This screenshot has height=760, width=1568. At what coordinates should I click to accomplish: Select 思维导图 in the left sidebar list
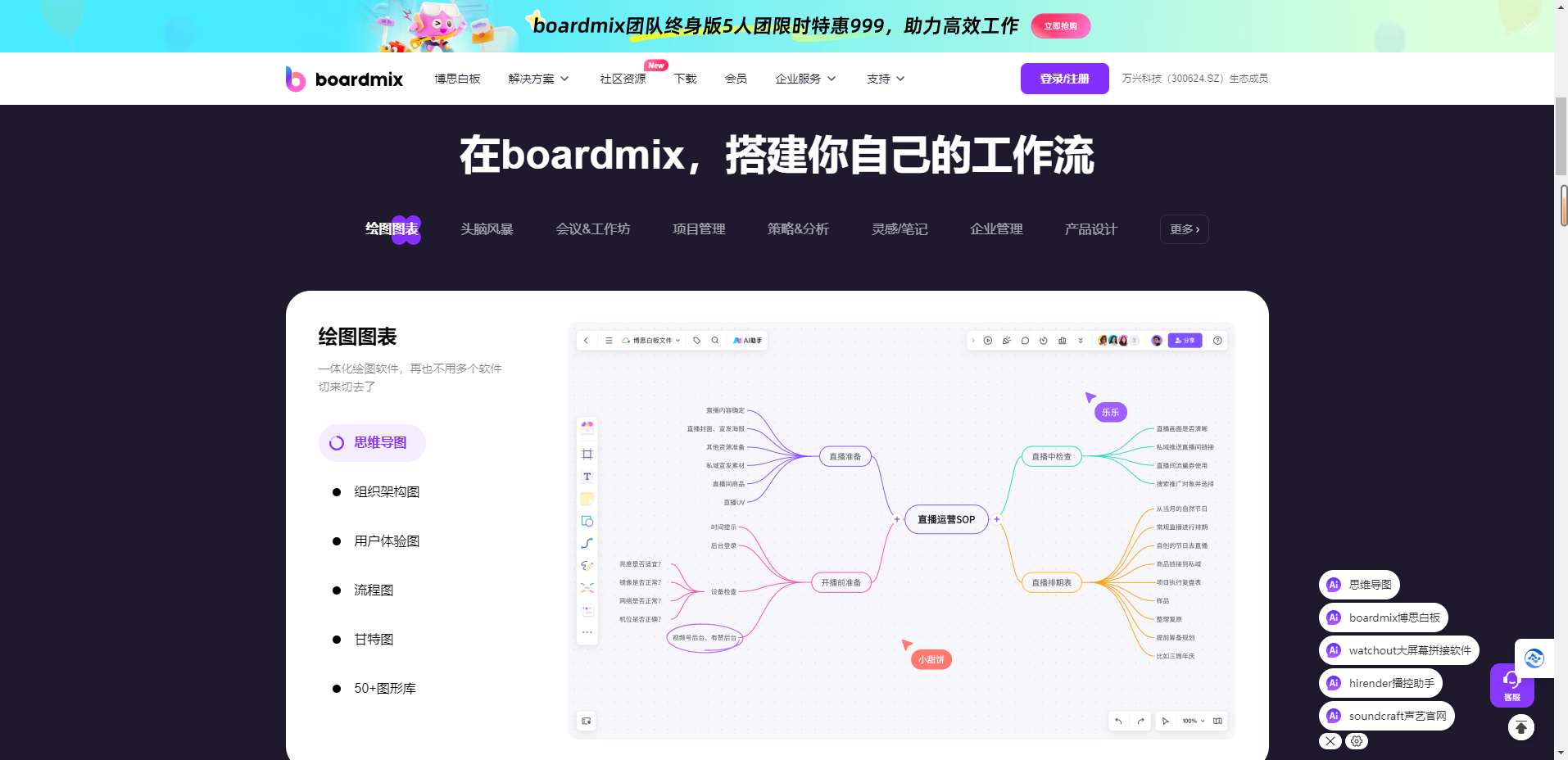click(x=372, y=442)
